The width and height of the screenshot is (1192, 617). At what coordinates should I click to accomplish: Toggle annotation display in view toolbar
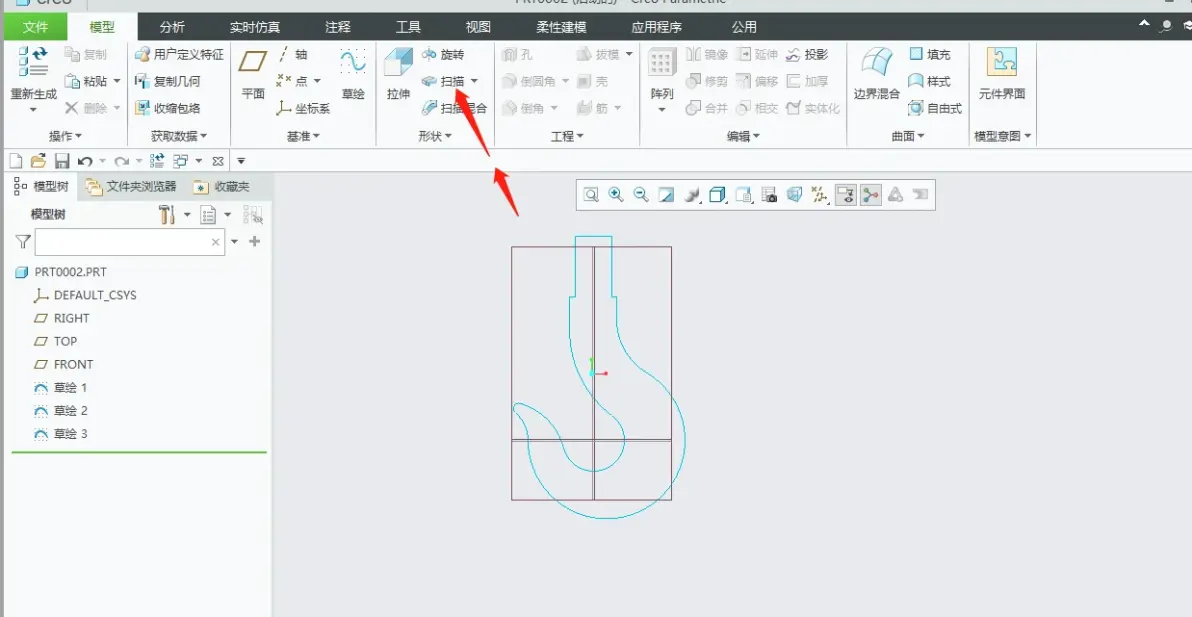[x=845, y=195]
